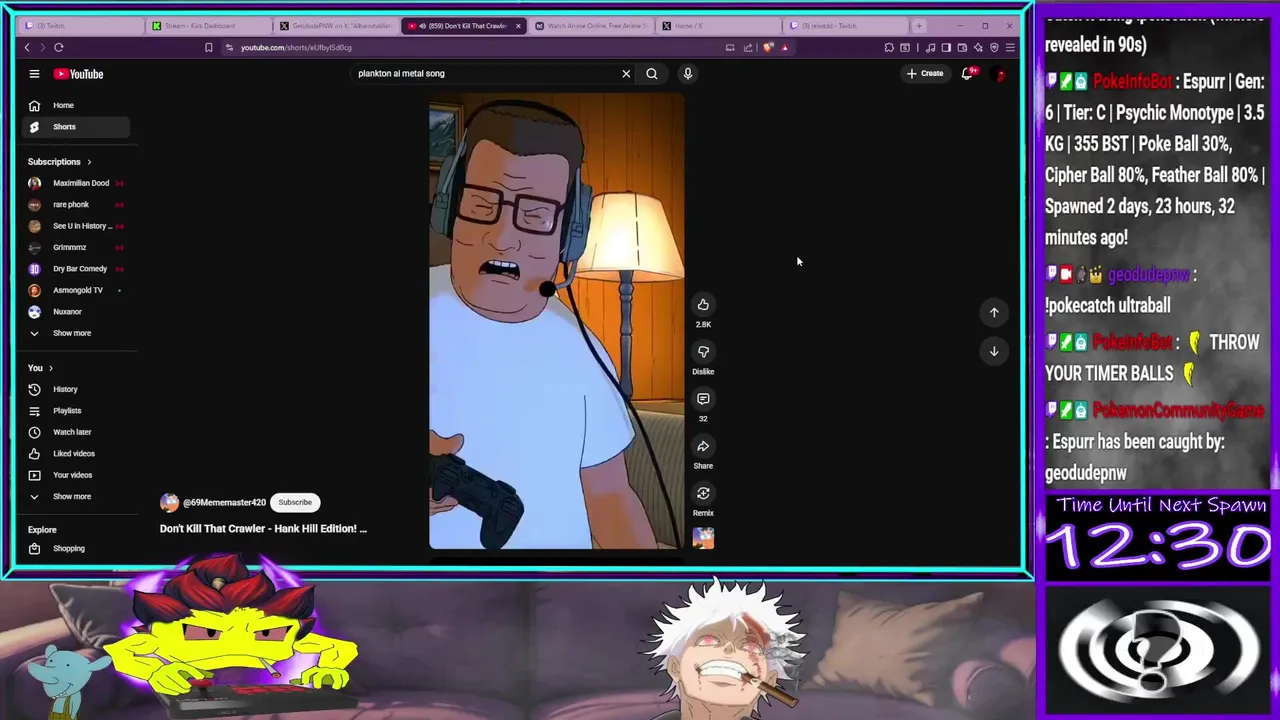
Task: Open History
Action: pos(75,389)
